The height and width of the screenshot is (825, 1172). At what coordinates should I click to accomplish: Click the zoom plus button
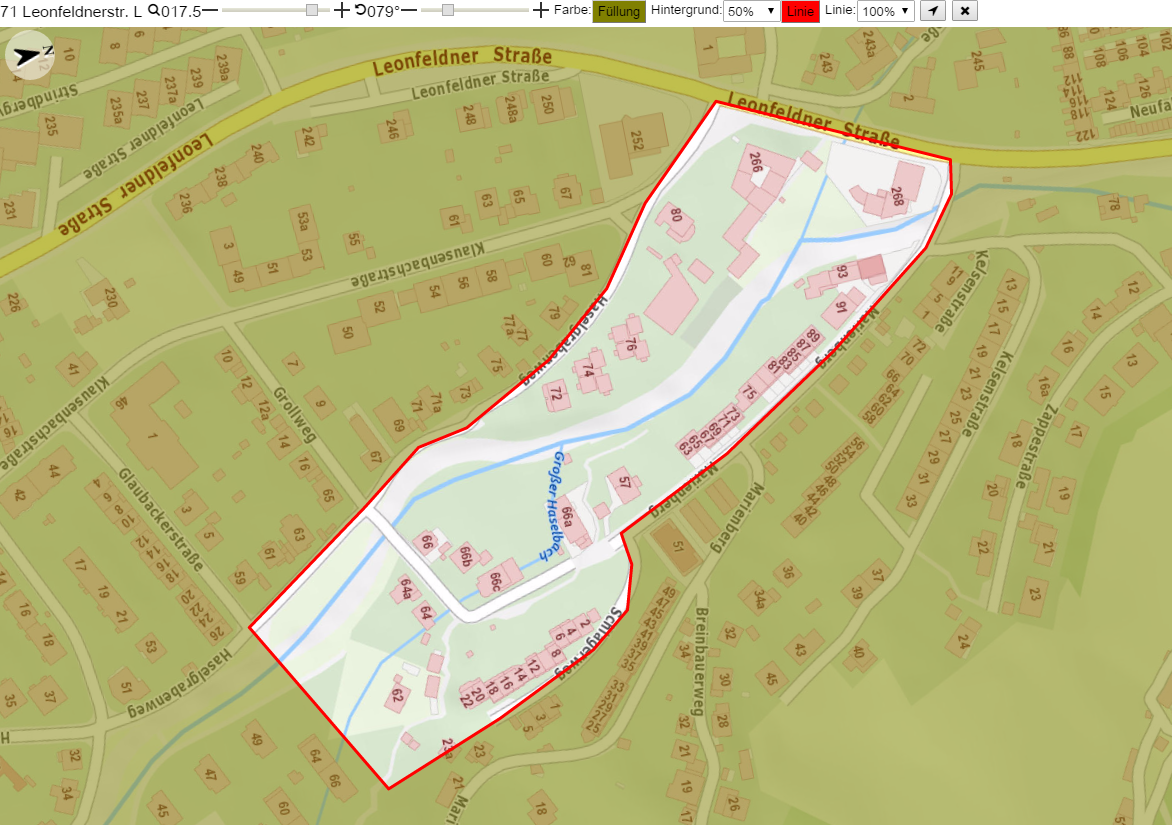[341, 10]
